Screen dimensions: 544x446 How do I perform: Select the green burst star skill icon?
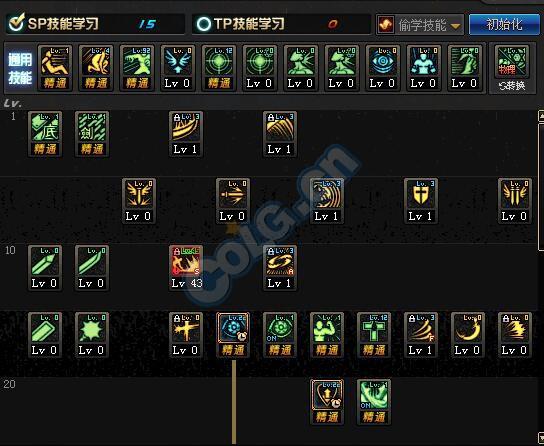[92, 335]
